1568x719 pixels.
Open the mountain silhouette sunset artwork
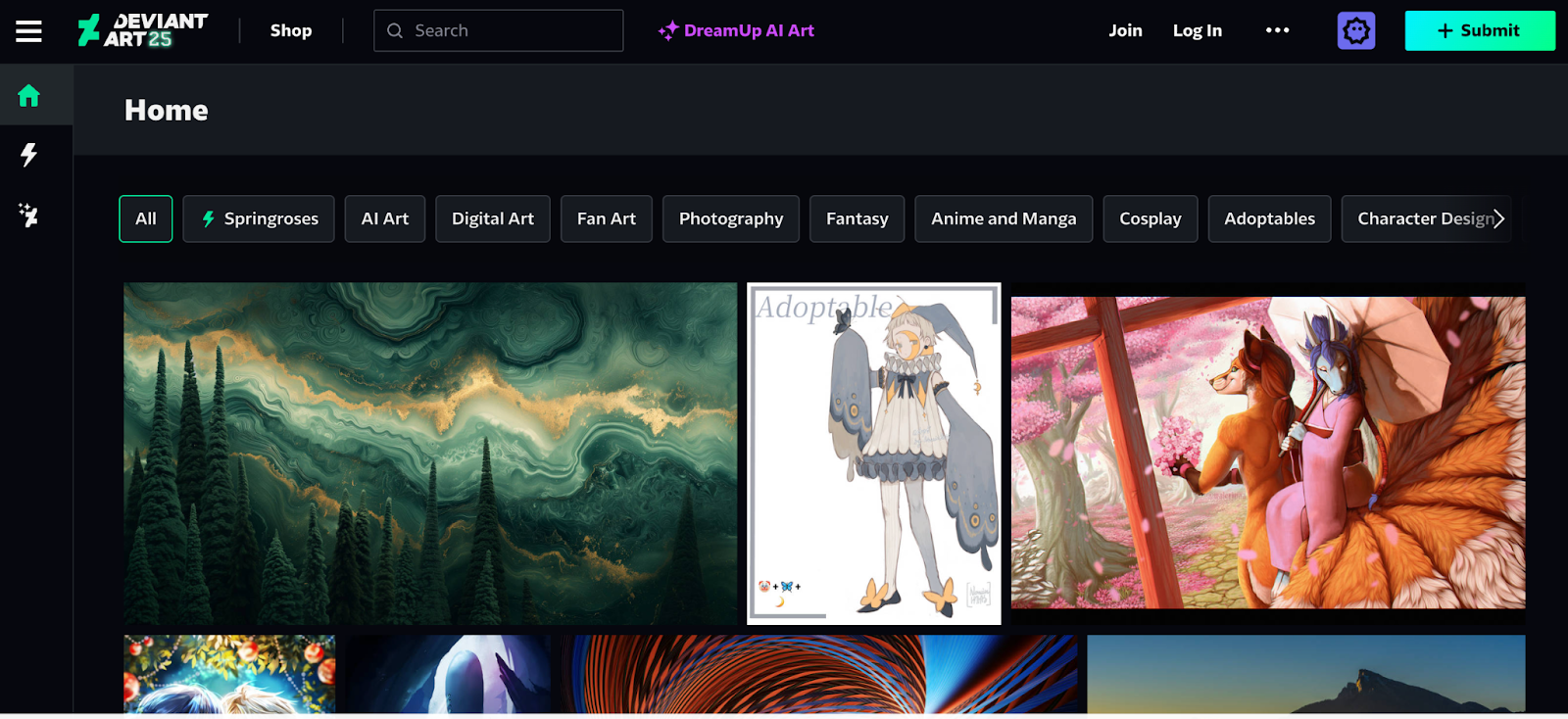coord(1306,674)
